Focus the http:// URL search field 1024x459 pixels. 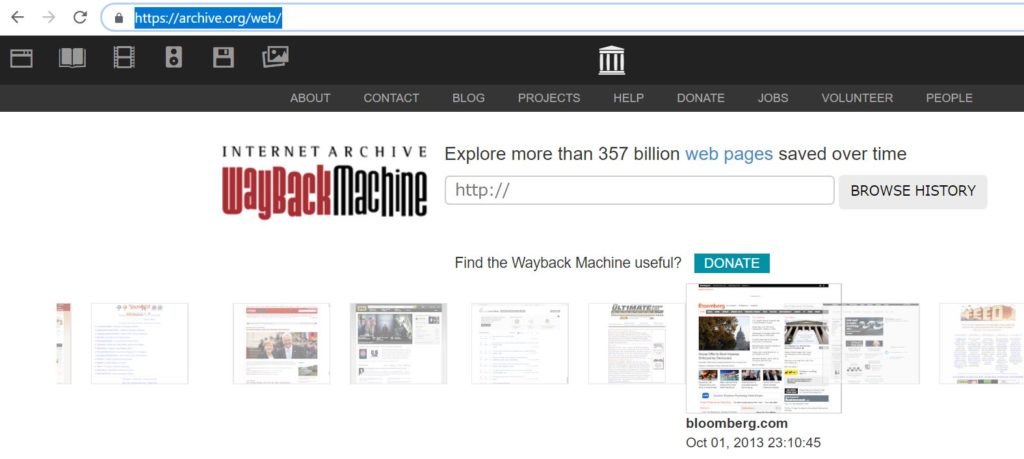pos(639,190)
